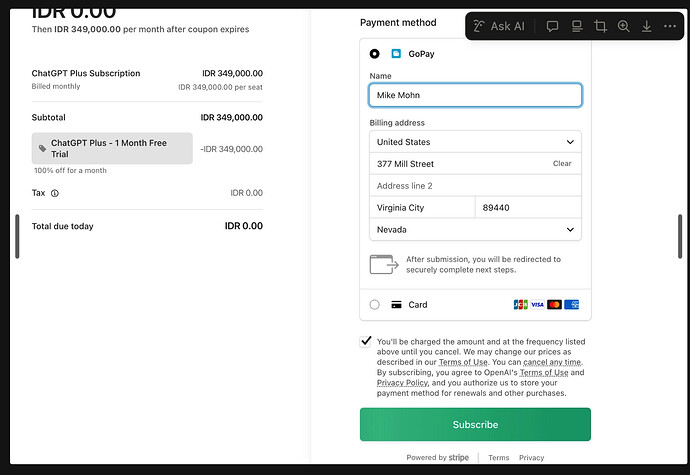Screen dimensions: 690x475
Task: Click the Payment method heading
Action: click(x=398, y=22)
